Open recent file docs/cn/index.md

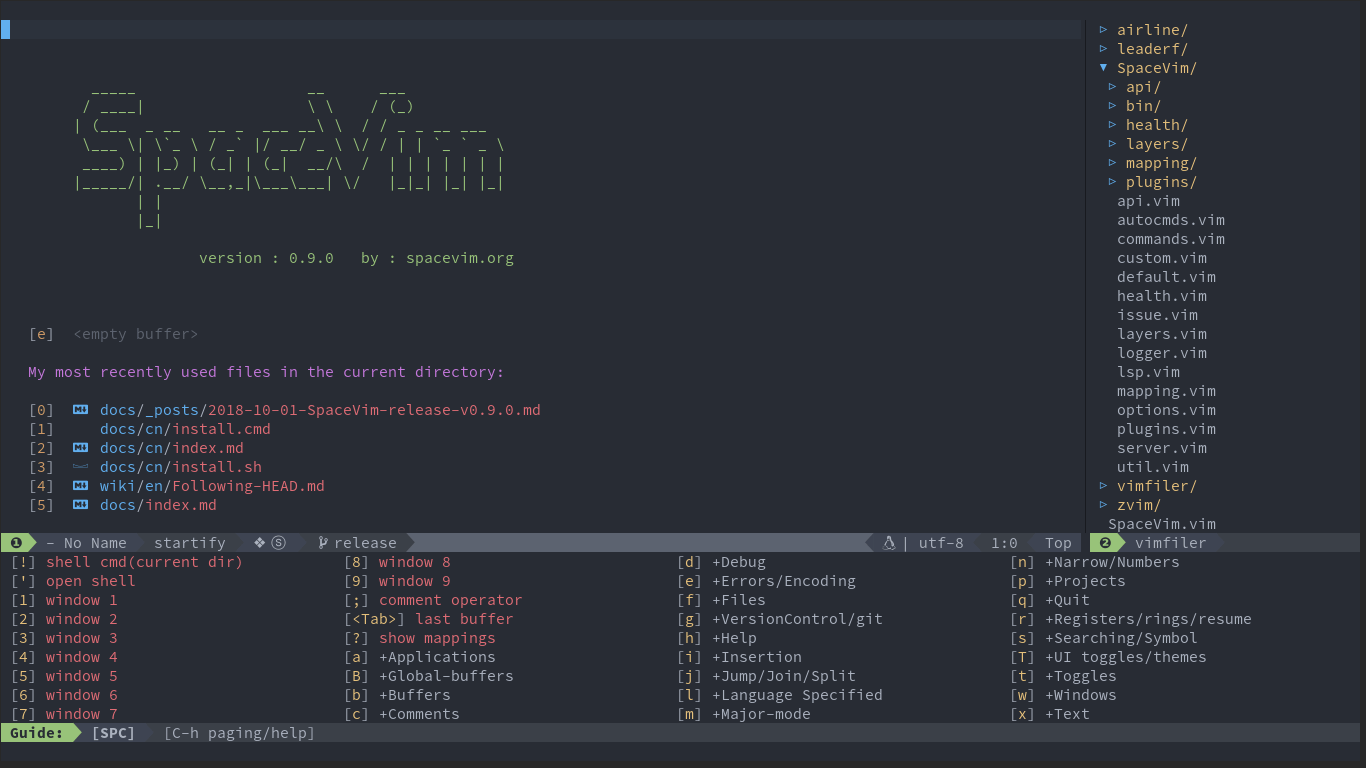pyautogui.click(x=172, y=448)
